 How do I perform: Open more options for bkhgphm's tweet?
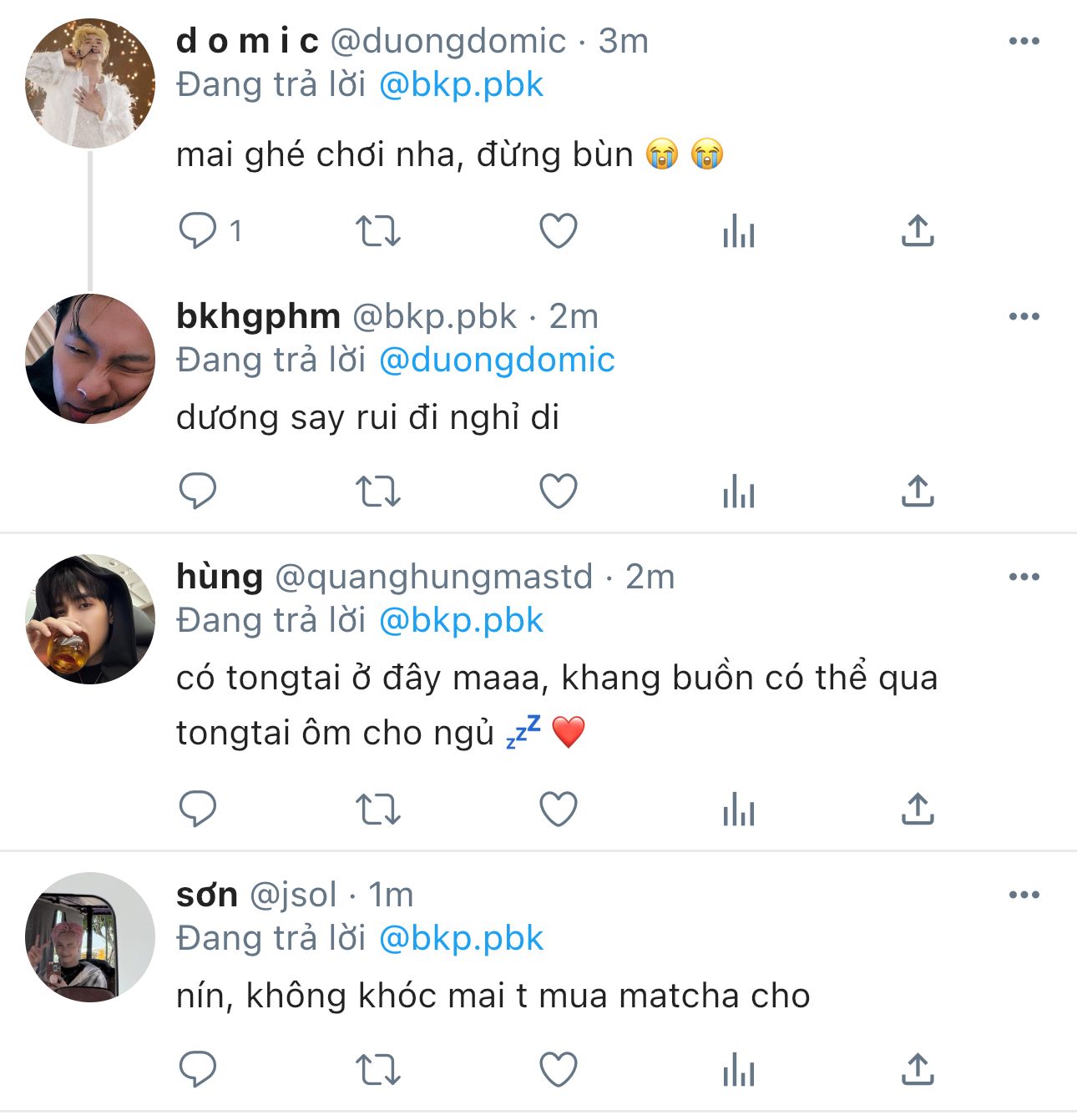point(1024,316)
